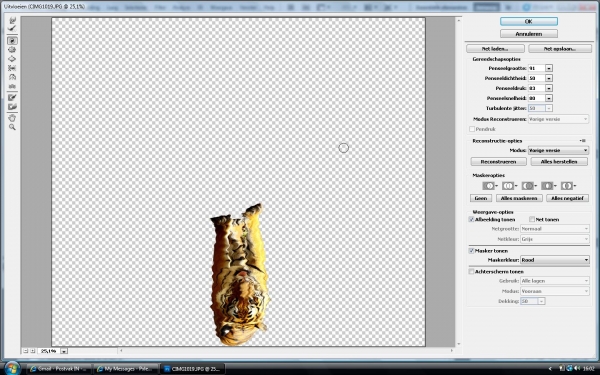Select the Pucker tool in Liquify toolbar
Viewport: 600px width, 375px height.
coord(12,50)
